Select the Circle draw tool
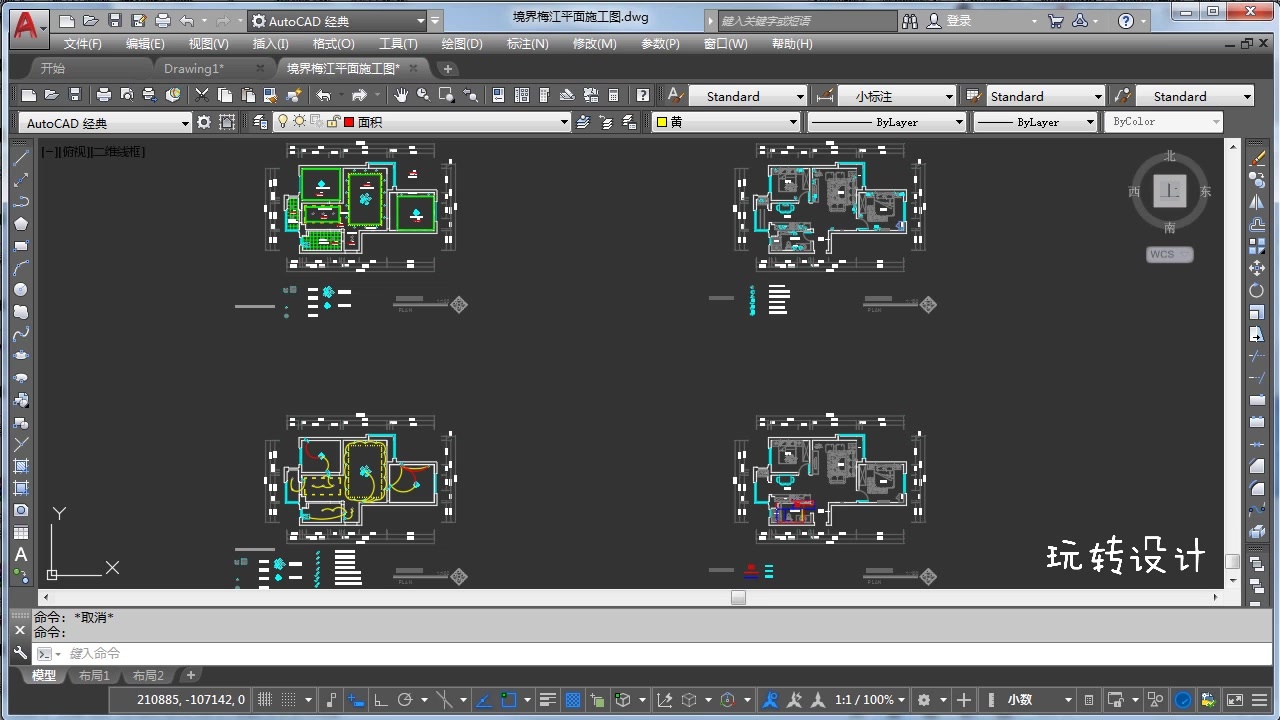The height and width of the screenshot is (720, 1280). click(21, 289)
